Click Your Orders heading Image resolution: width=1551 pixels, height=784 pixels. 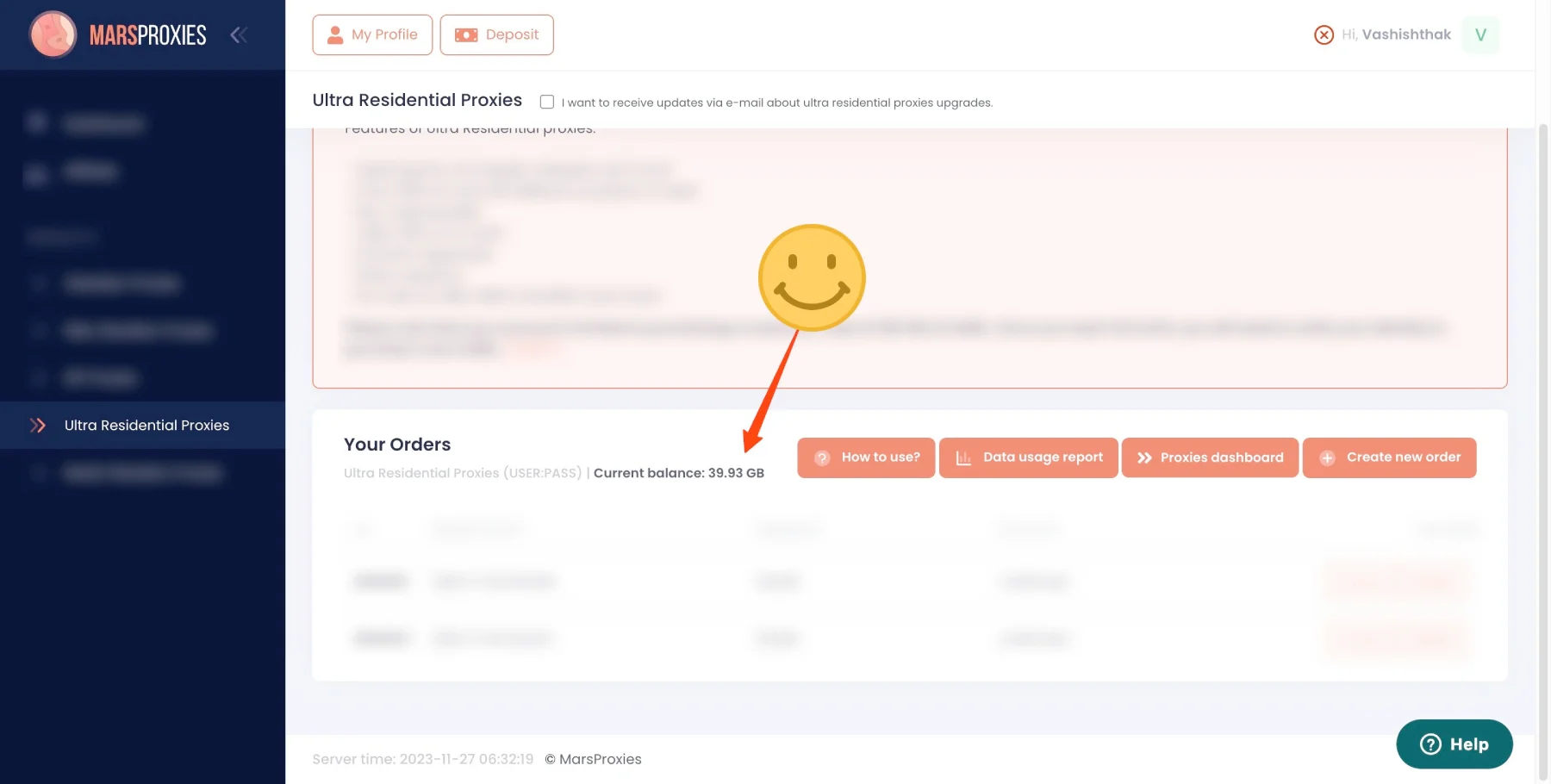coord(397,445)
